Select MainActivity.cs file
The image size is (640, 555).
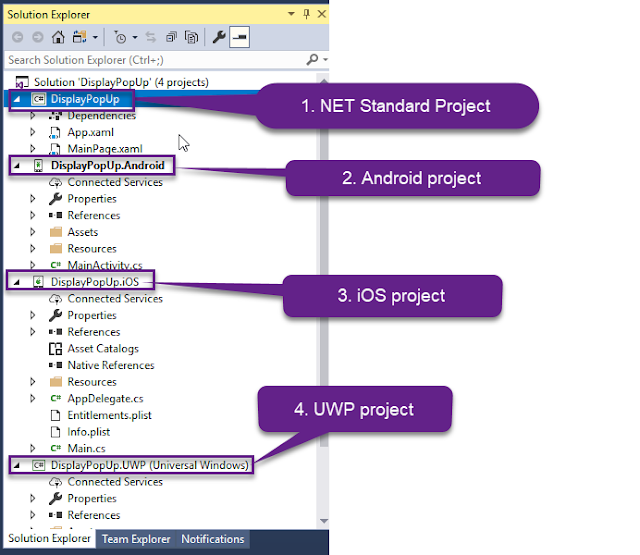tap(105, 265)
